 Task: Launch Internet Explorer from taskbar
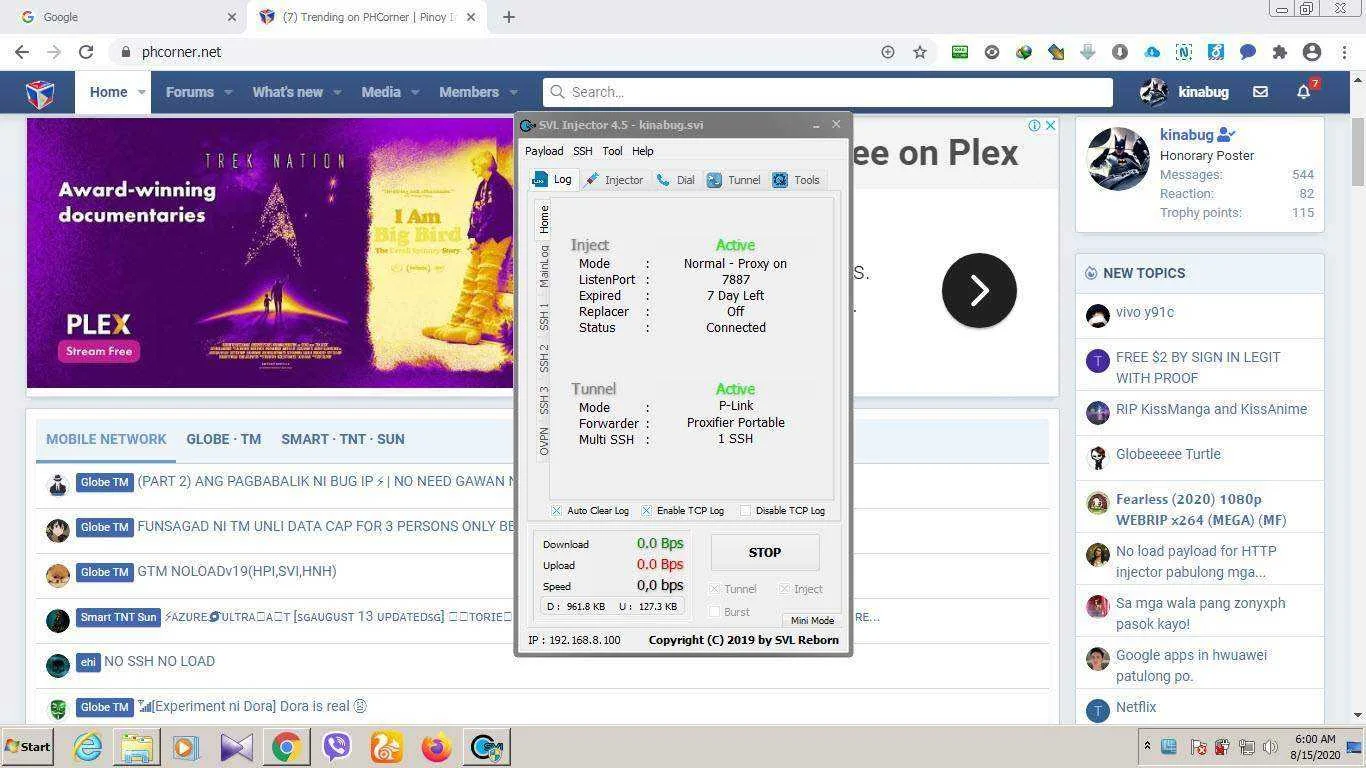pos(87,747)
